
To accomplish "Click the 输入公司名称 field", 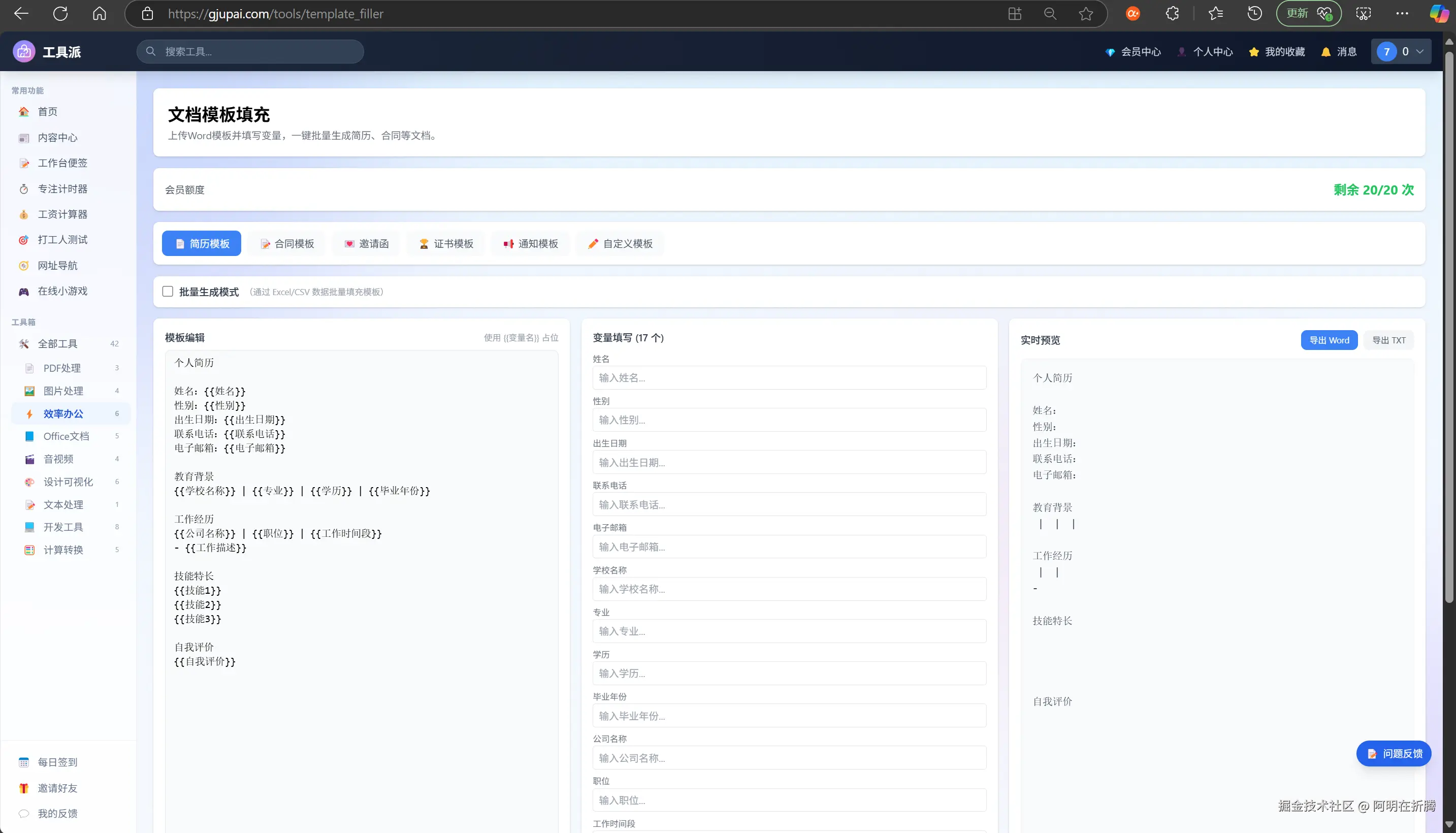I will tap(789, 758).
